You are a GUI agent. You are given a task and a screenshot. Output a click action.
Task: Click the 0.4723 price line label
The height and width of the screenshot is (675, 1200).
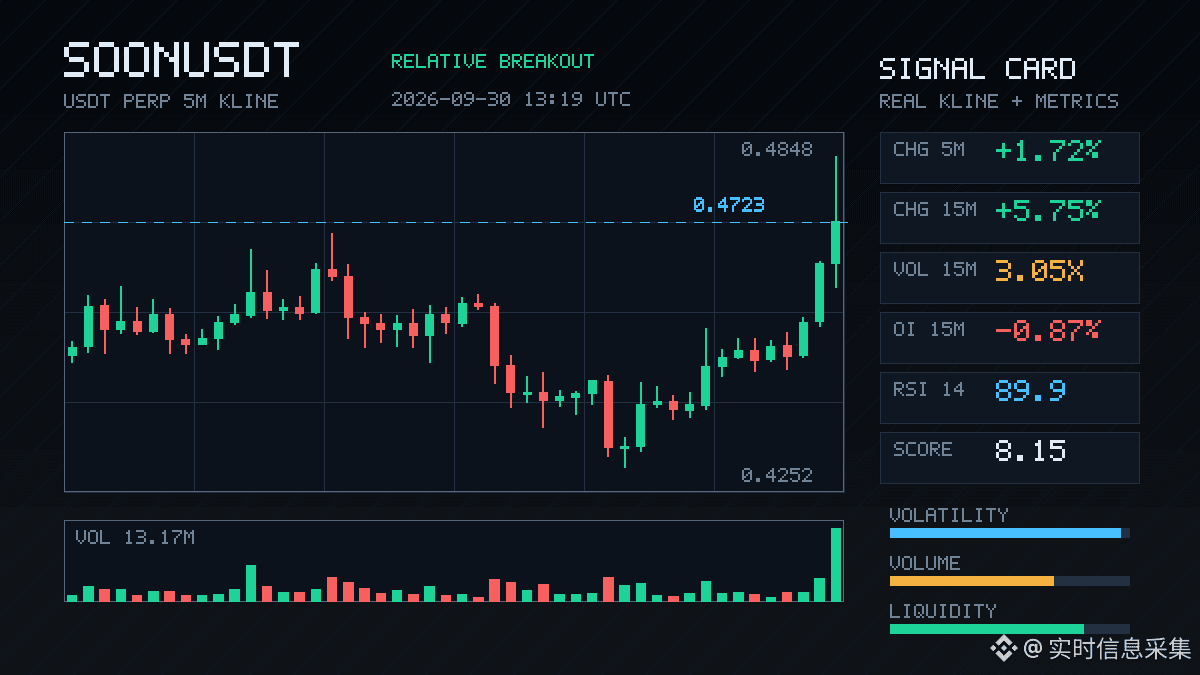tap(729, 205)
